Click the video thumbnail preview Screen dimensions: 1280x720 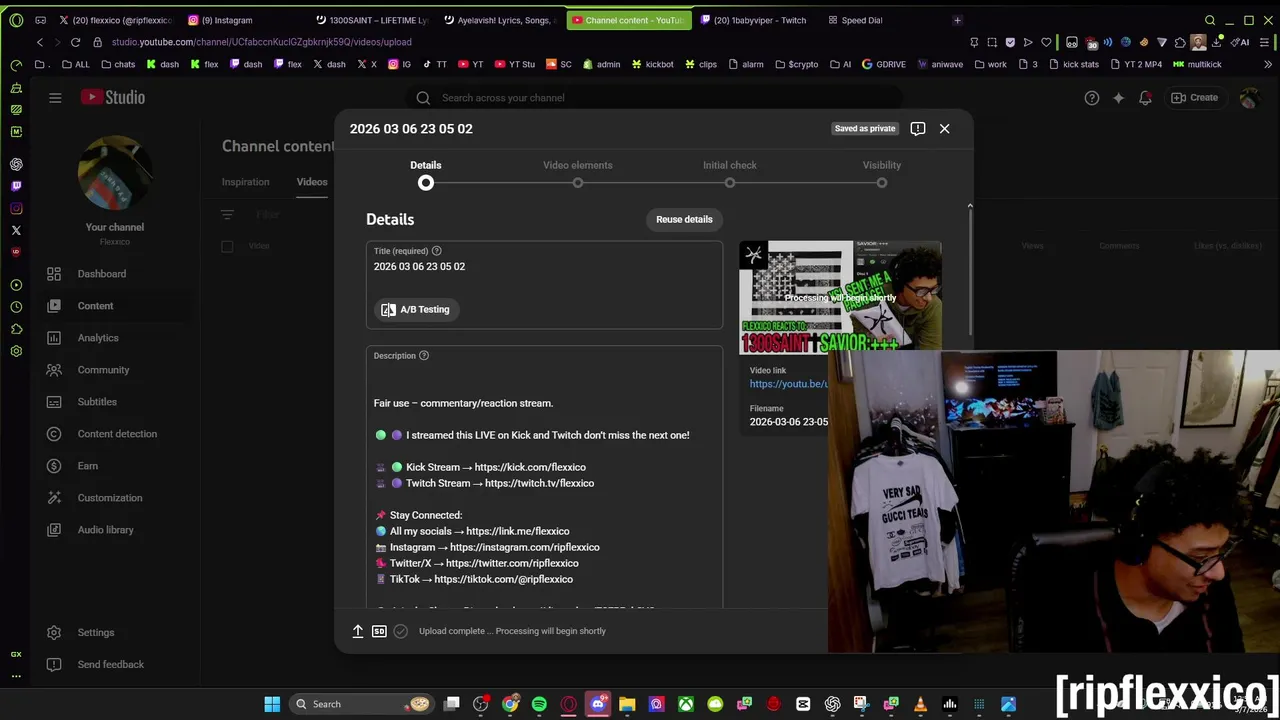840,297
